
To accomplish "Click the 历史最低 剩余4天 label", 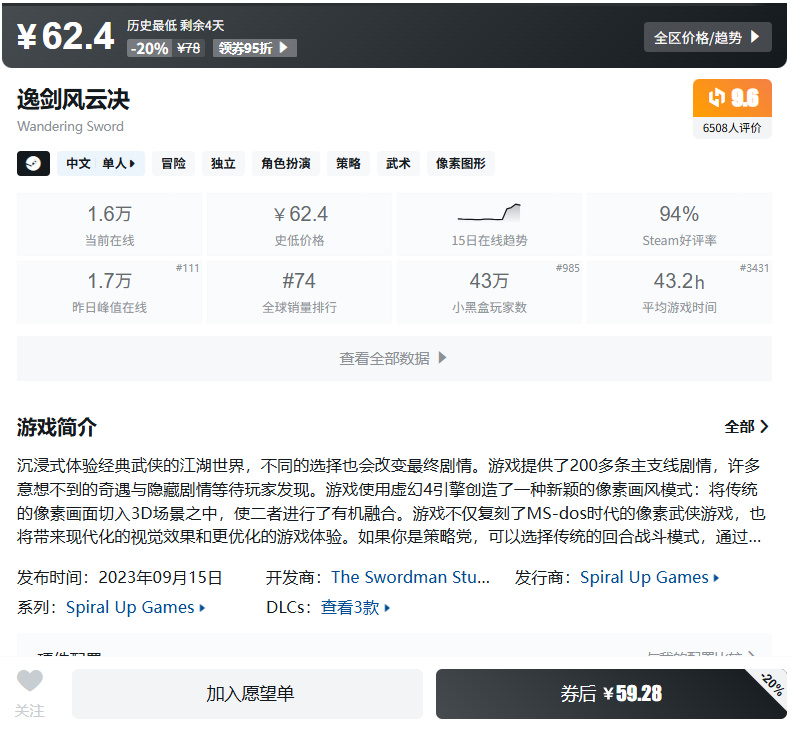I will pos(175,25).
